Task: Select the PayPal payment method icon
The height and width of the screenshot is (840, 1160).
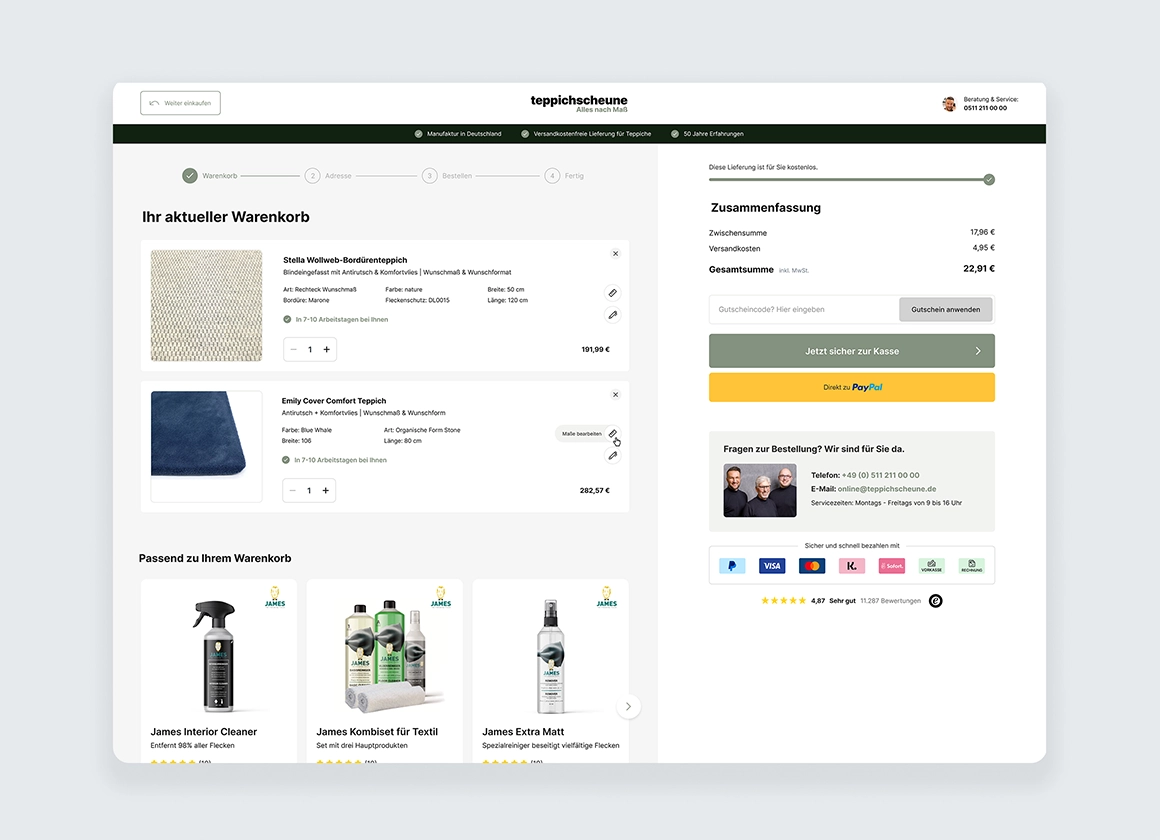Action: coord(732,565)
